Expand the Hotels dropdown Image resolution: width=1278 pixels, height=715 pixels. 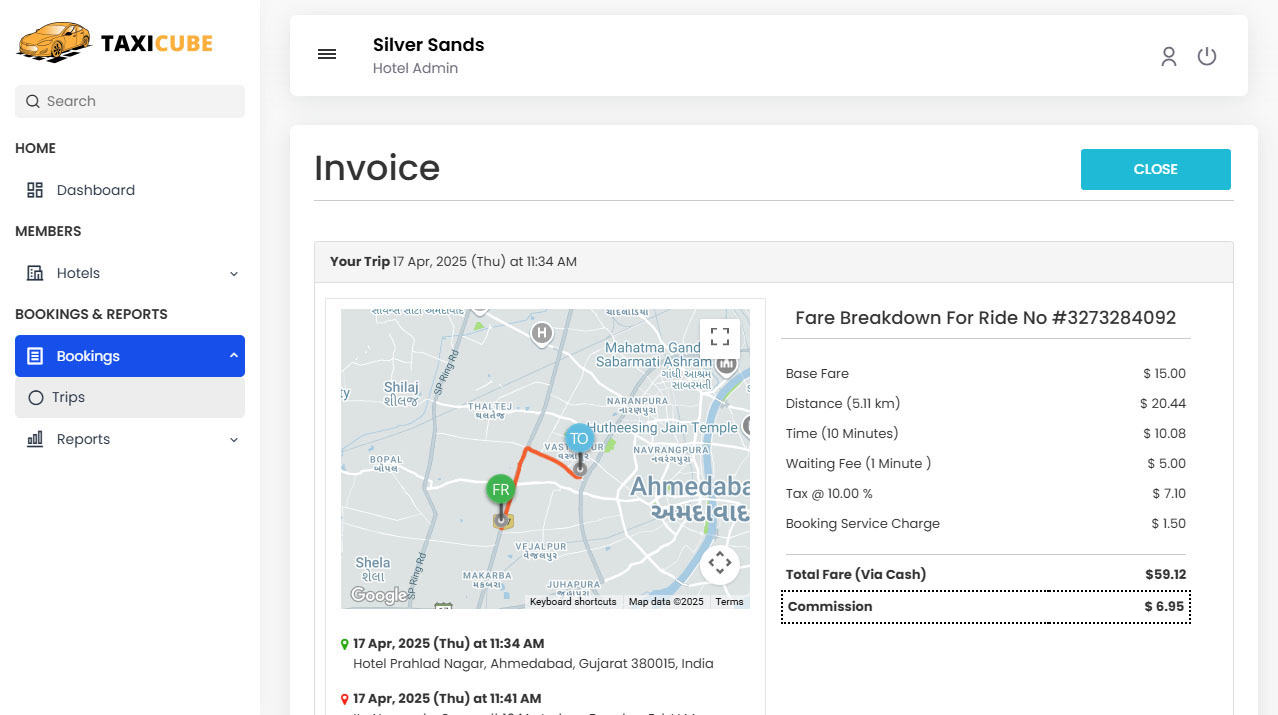(x=232, y=272)
